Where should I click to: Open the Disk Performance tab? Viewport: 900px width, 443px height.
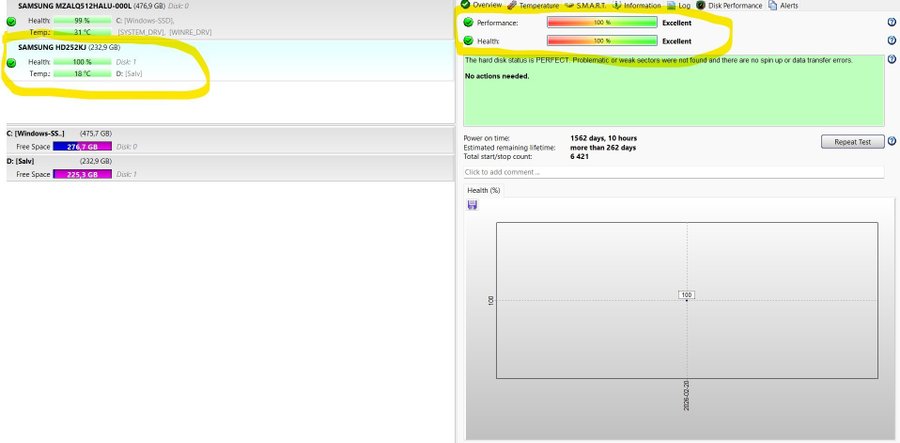(735, 6)
